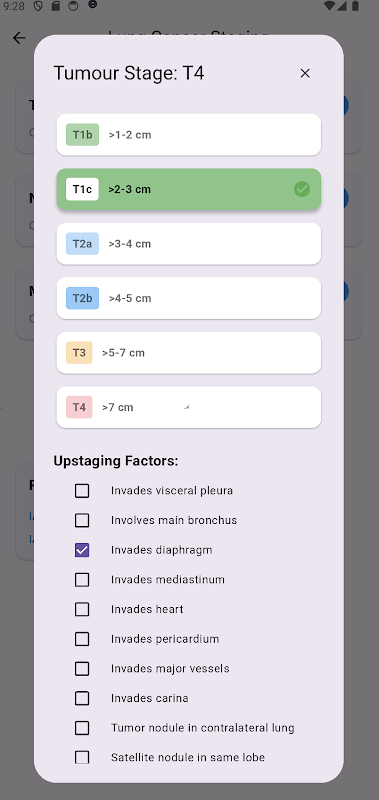Click the green checkmark on T1c
This screenshot has width=379, height=800.
coord(302,189)
